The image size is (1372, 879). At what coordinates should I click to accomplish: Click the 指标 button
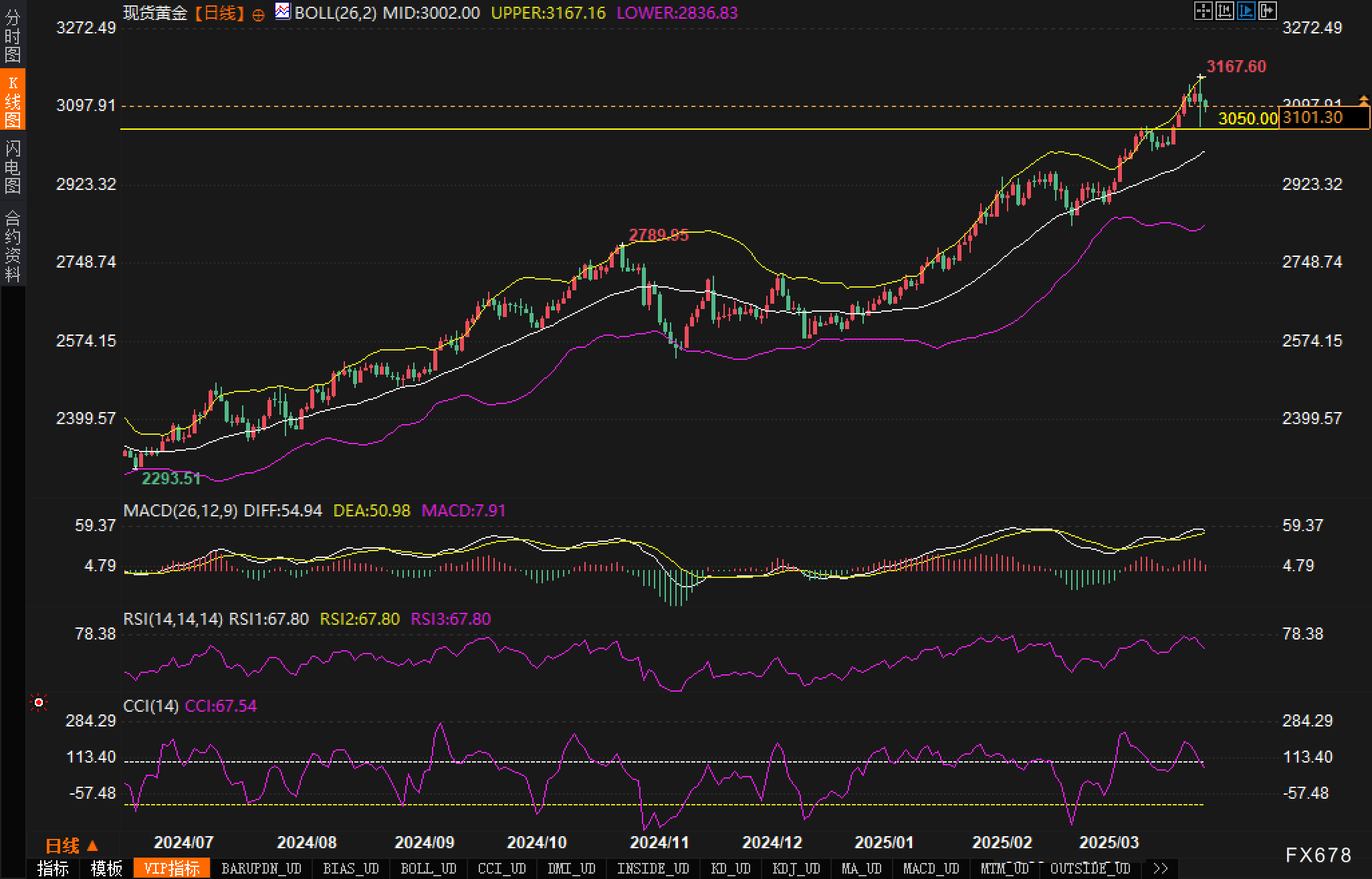(x=53, y=868)
